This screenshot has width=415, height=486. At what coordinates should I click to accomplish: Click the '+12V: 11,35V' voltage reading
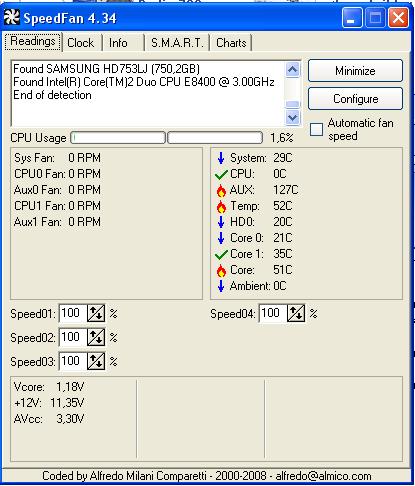(49, 403)
